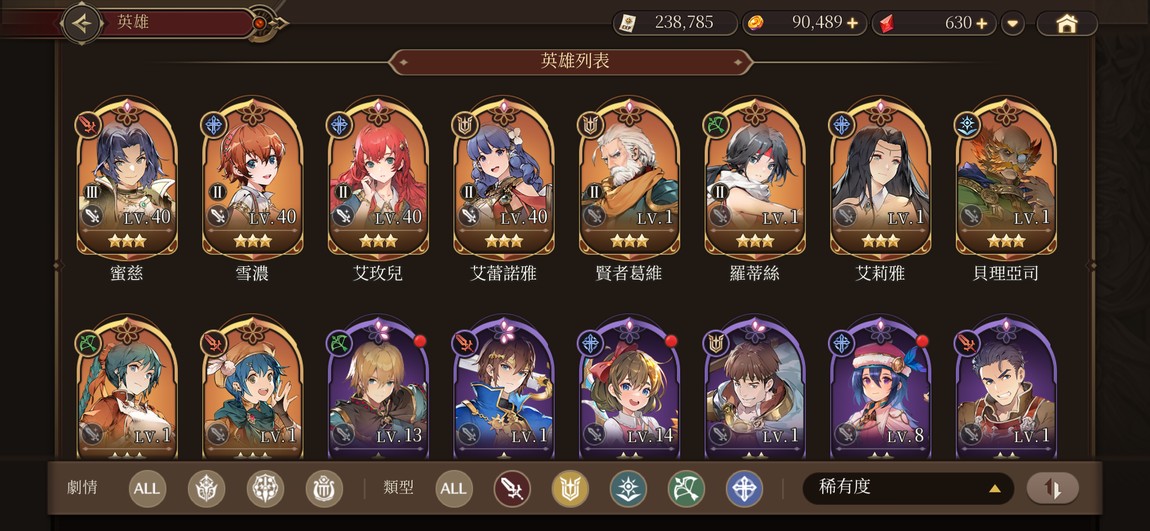Filter by third 劇情 faction emblem
Image resolution: width=1150 pixels, height=531 pixels.
pos(323,489)
